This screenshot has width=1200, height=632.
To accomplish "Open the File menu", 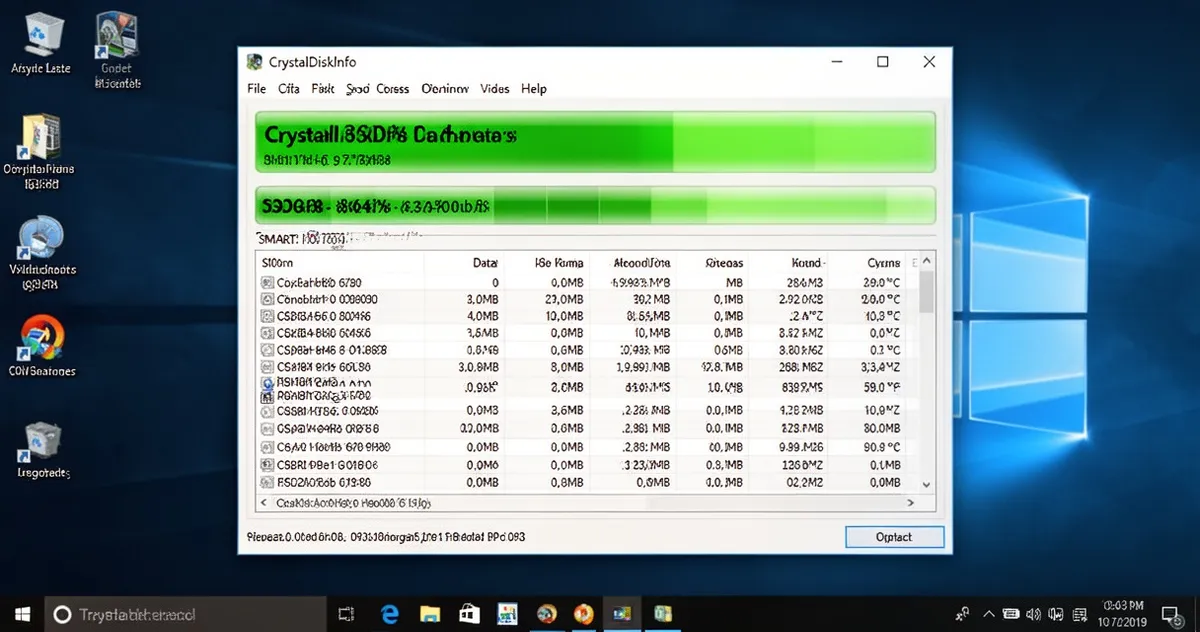I will pyautogui.click(x=257, y=89).
